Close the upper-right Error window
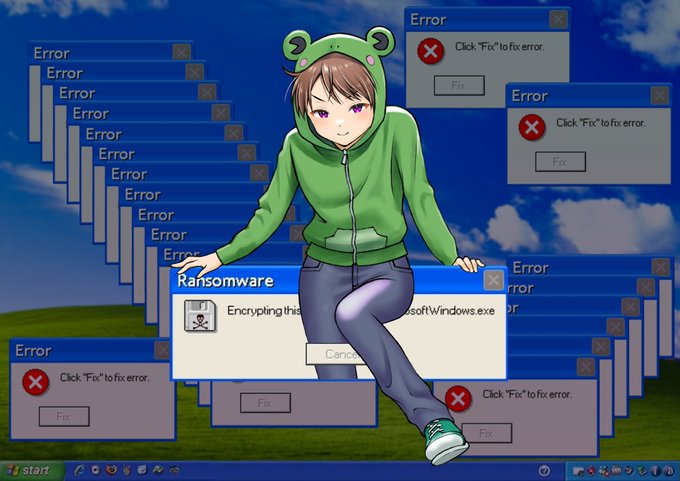This screenshot has width=680, height=481. (x=660, y=95)
